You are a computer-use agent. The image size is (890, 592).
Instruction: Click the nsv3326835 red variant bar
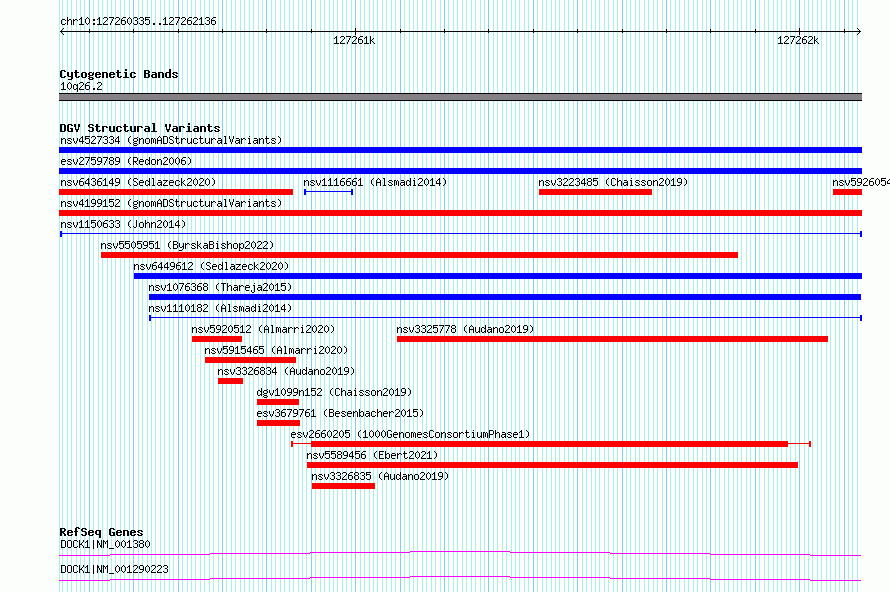(343, 486)
